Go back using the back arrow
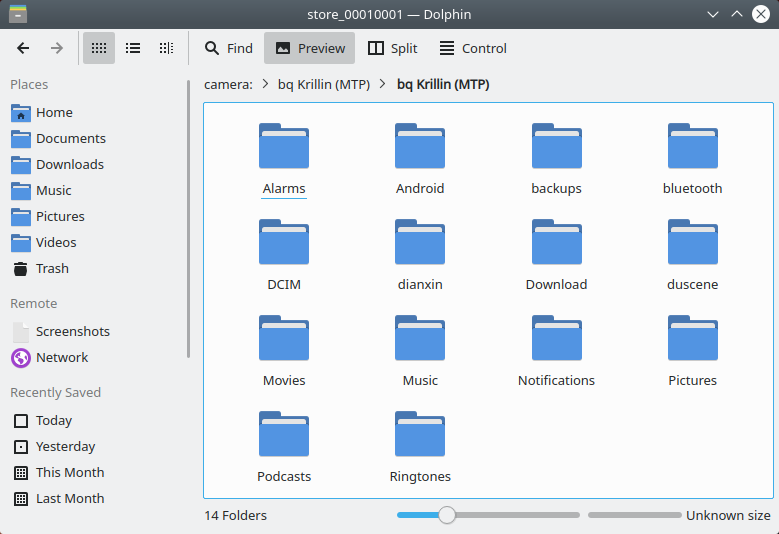Viewport: 779px width, 534px height. point(24,48)
